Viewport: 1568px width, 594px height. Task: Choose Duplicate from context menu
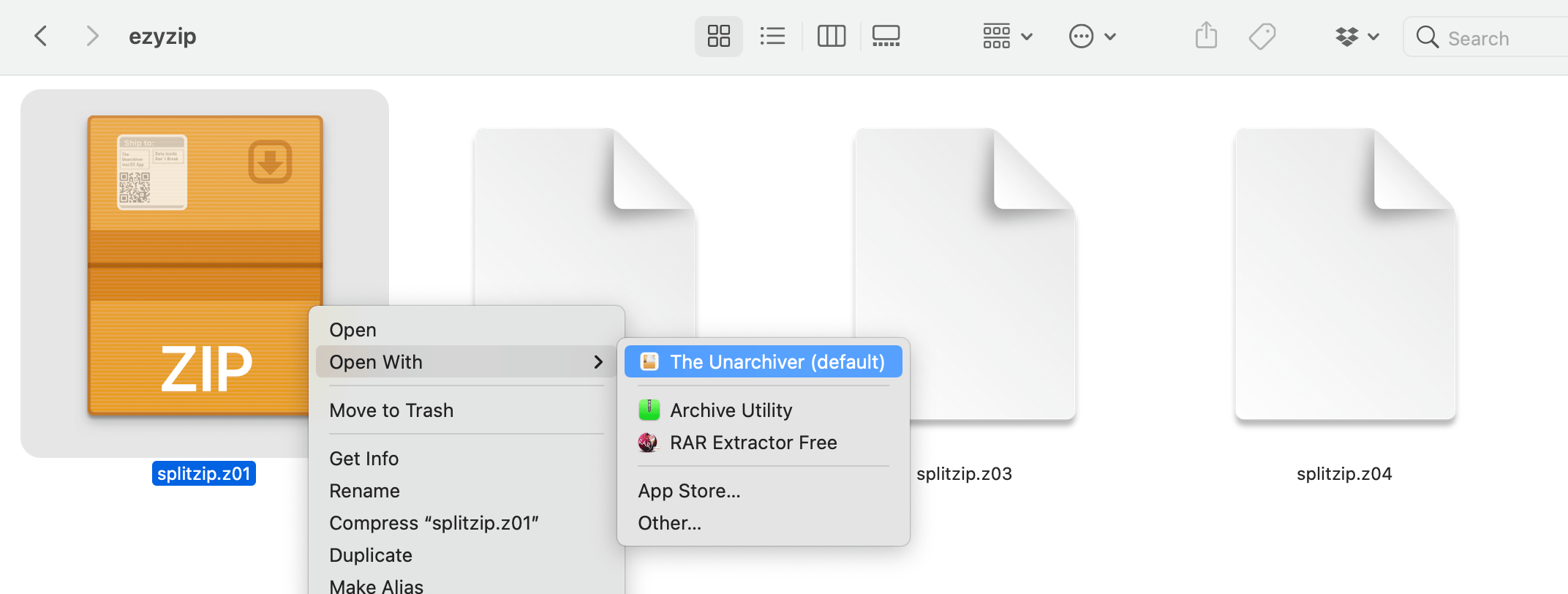tap(467, 555)
